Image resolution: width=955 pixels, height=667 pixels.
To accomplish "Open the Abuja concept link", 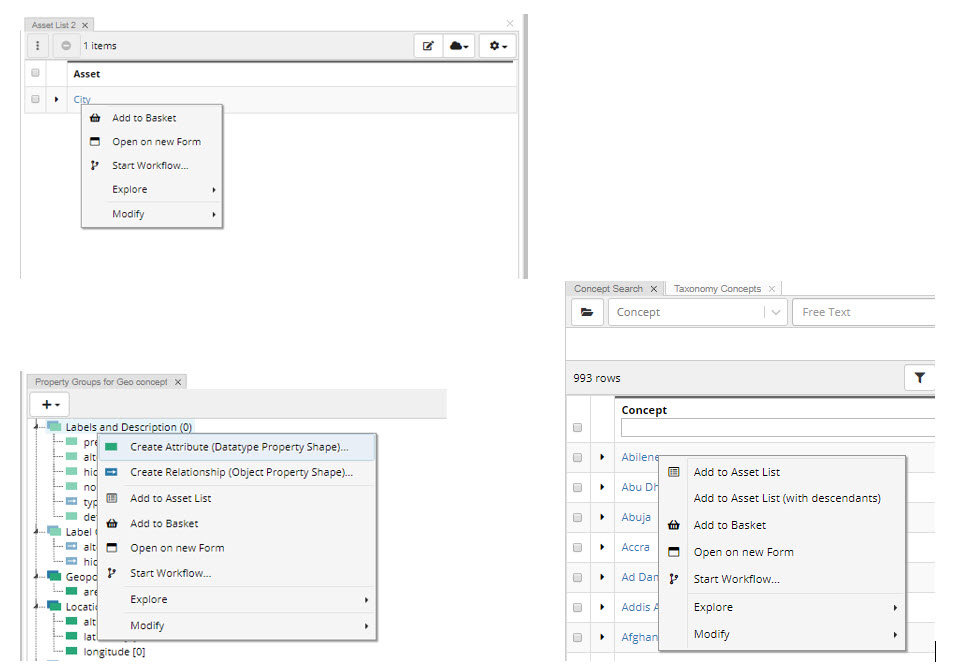I will [x=635, y=517].
